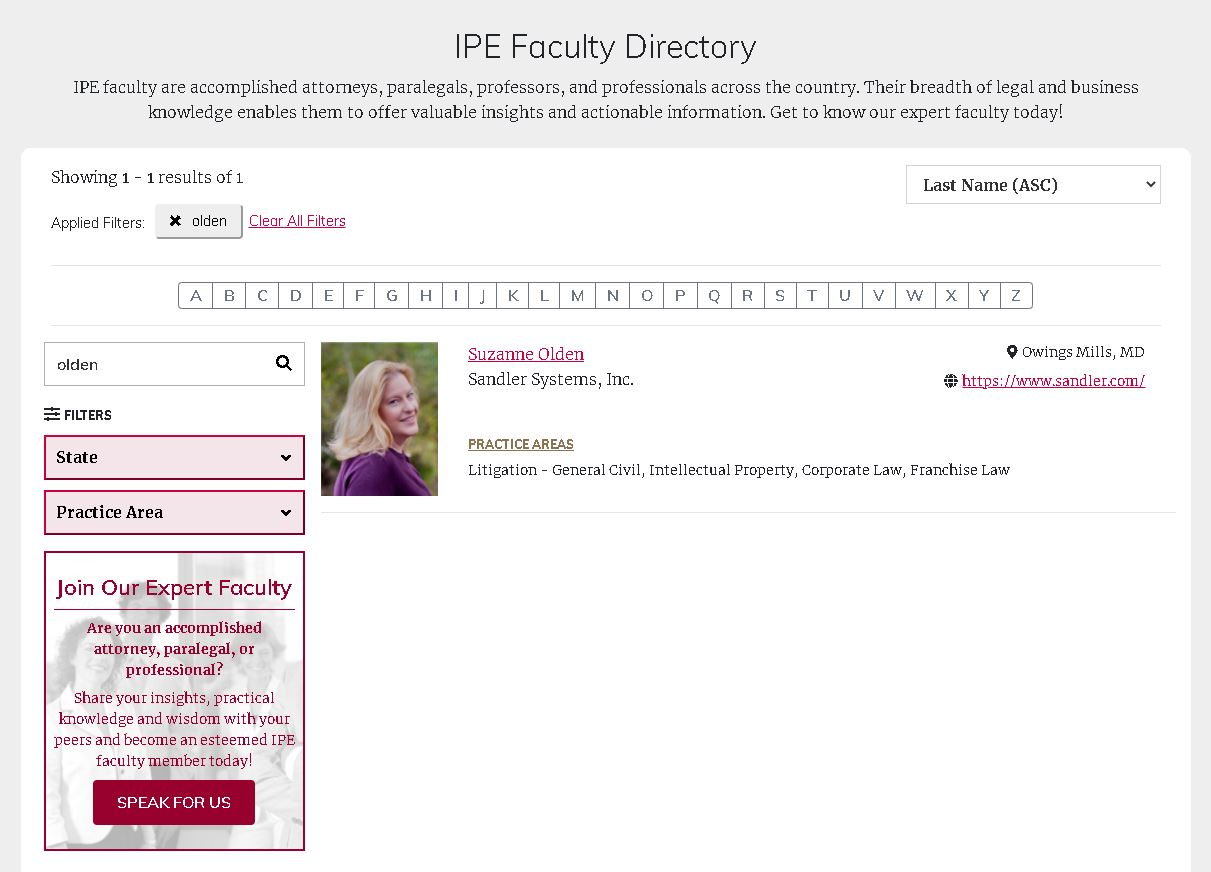Click the search magnifier icon
The image size is (1211, 872).
click(x=284, y=363)
